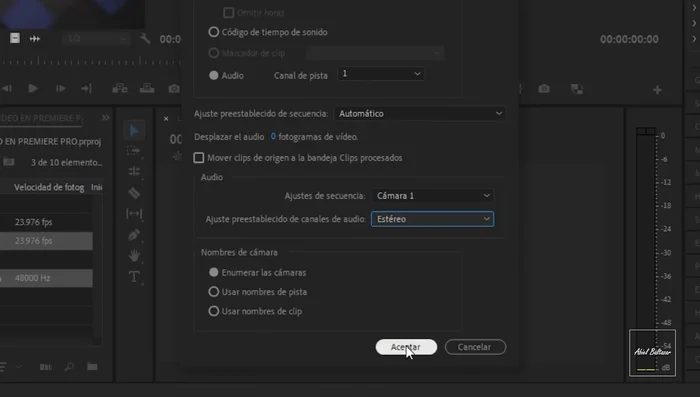The height and width of the screenshot is (397, 700).
Task: Click the Program monitor timecode 00:00:00:00
Action: (x=629, y=39)
